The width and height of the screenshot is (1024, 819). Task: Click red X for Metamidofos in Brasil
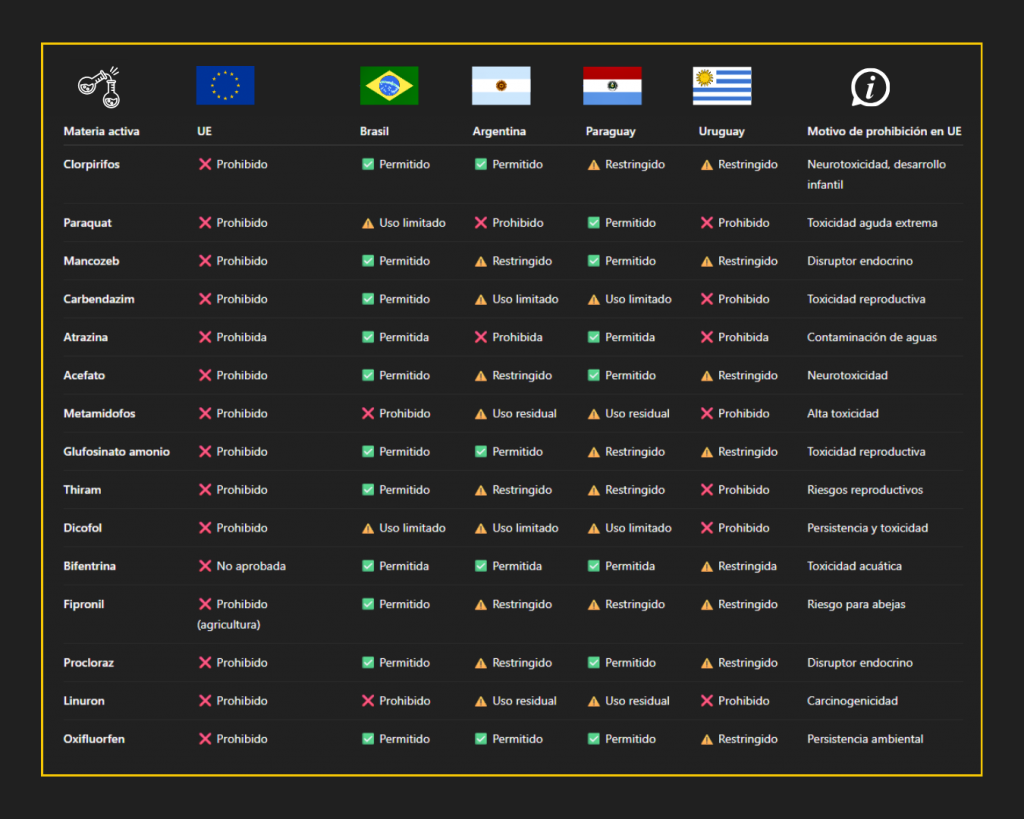[x=368, y=413]
